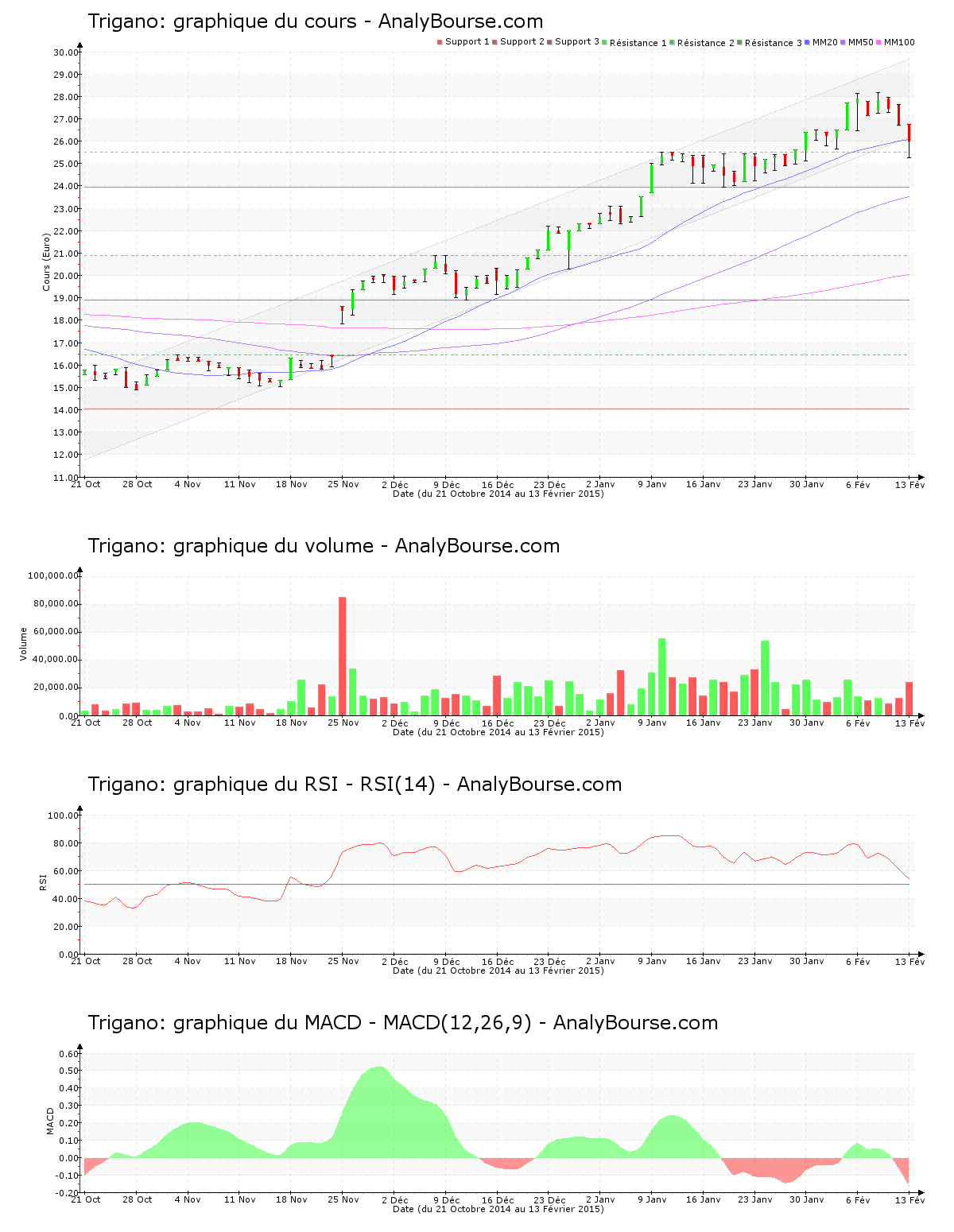Click the MACD(12,26,9) chart title

point(403,1023)
